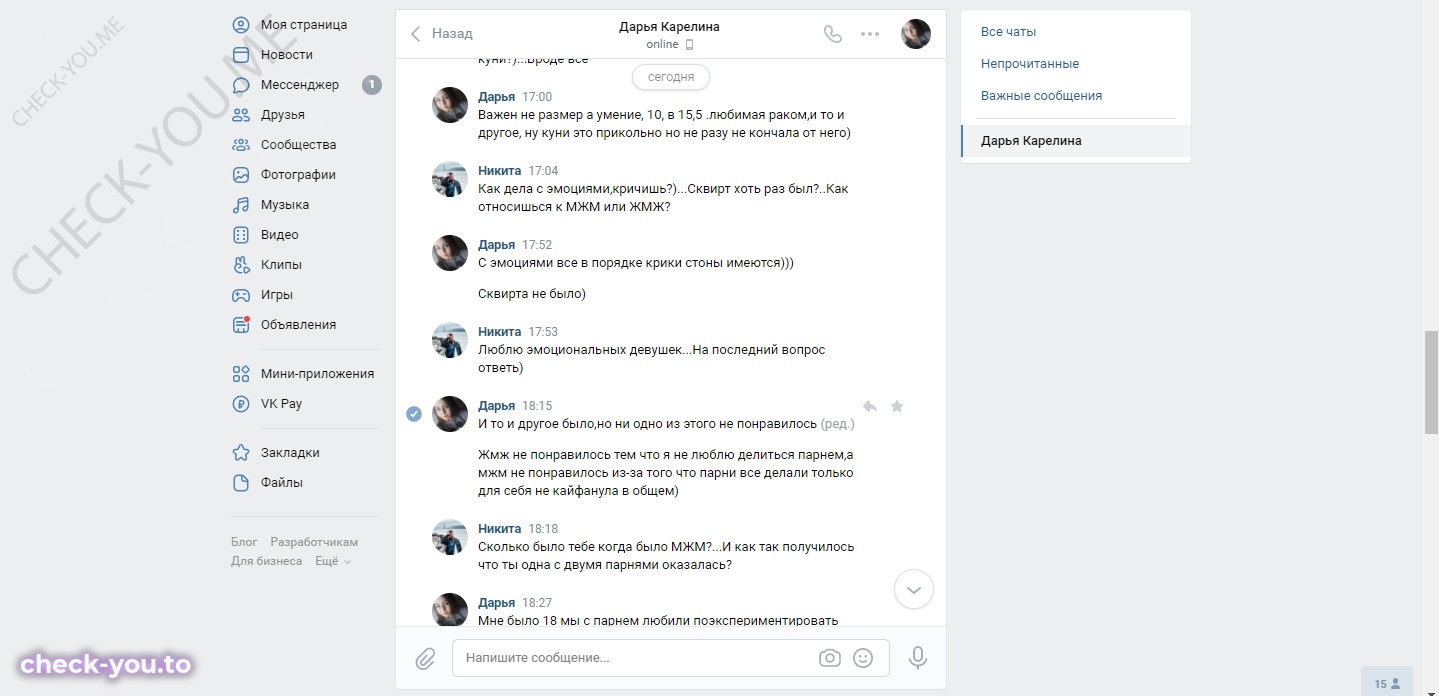Screen dimensions: 1439x696
Task: Open Мини-приложения icon
Action: 241,374
